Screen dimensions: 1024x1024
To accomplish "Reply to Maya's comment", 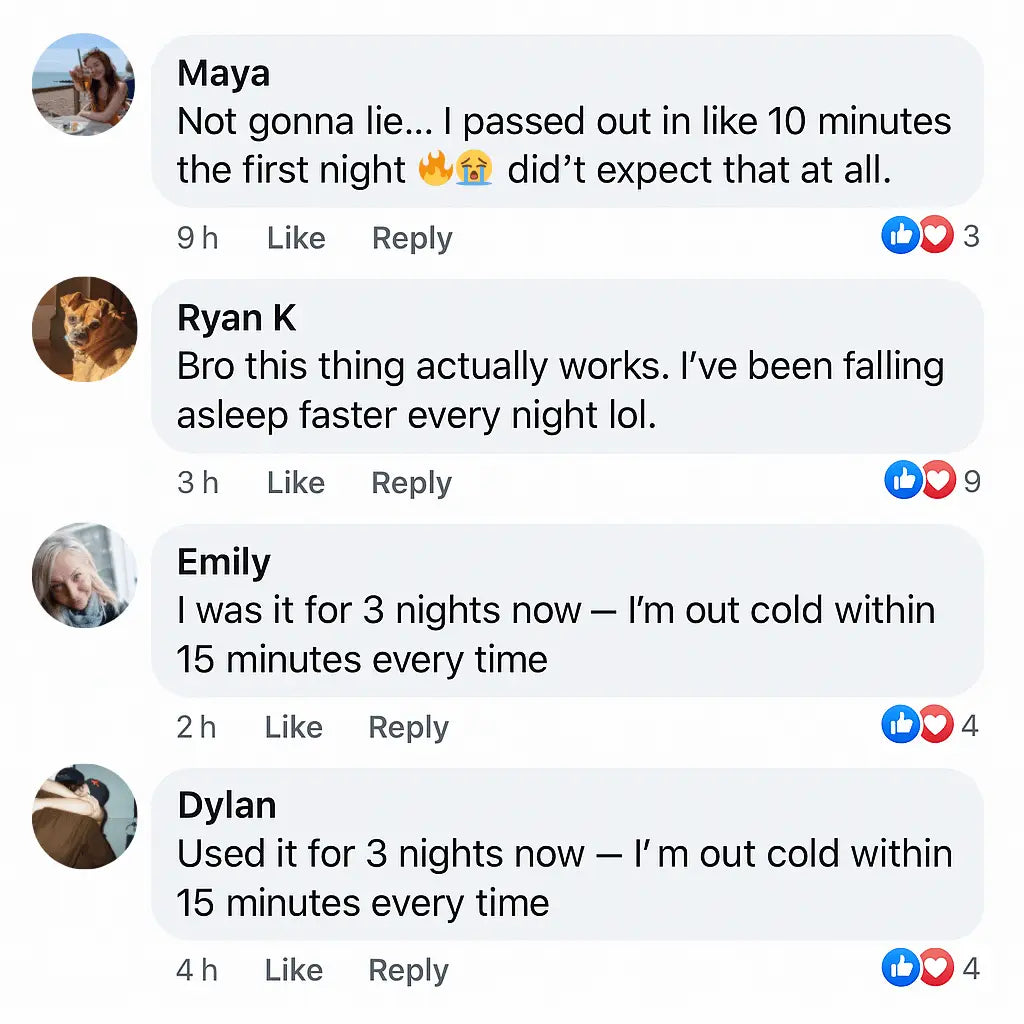I will pos(412,238).
